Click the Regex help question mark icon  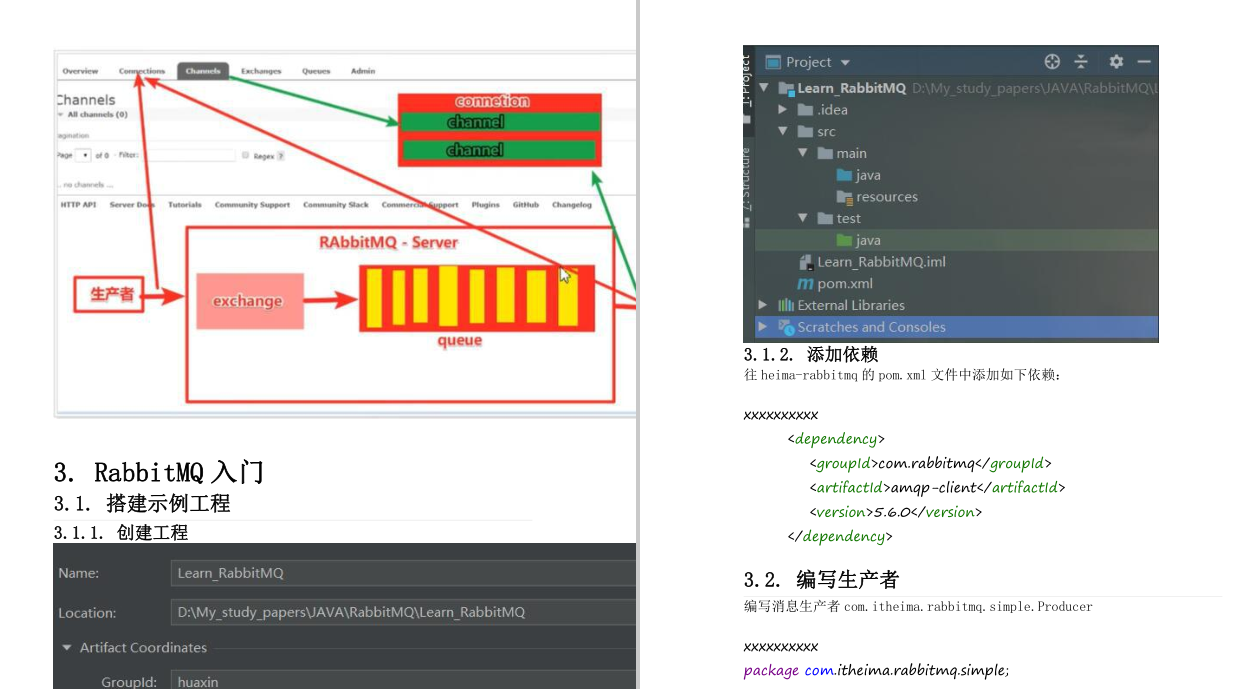[280, 156]
